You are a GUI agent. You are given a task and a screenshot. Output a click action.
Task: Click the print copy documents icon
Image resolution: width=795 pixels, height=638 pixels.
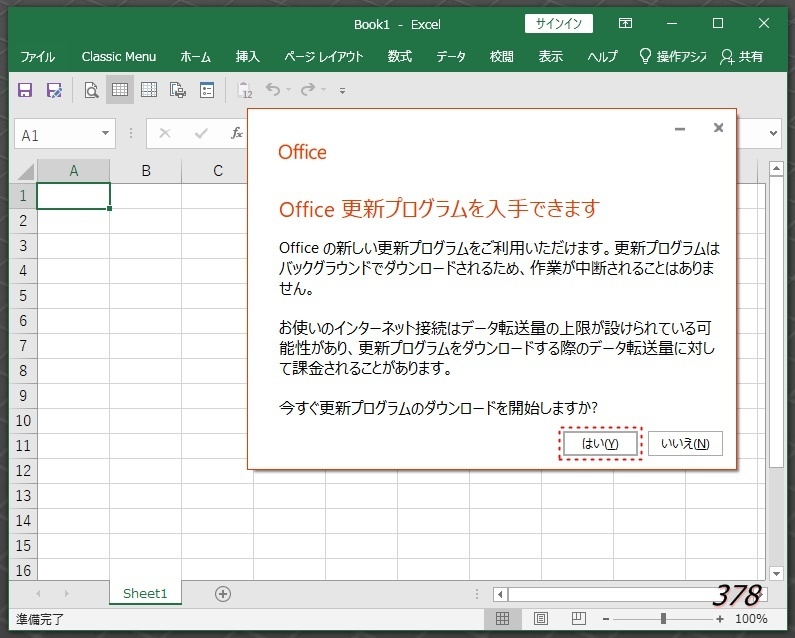click(x=177, y=90)
